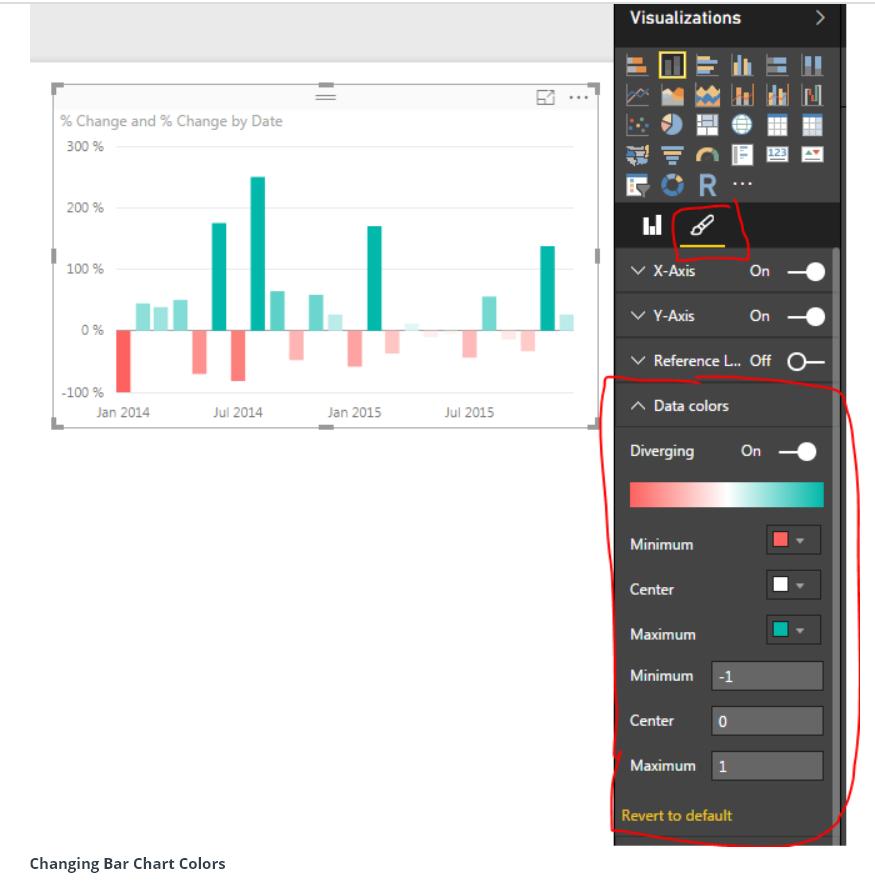Image resolution: width=875 pixels, height=894 pixels.
Task: Select the funnel chart visualization
Action: tap(672, 155)
